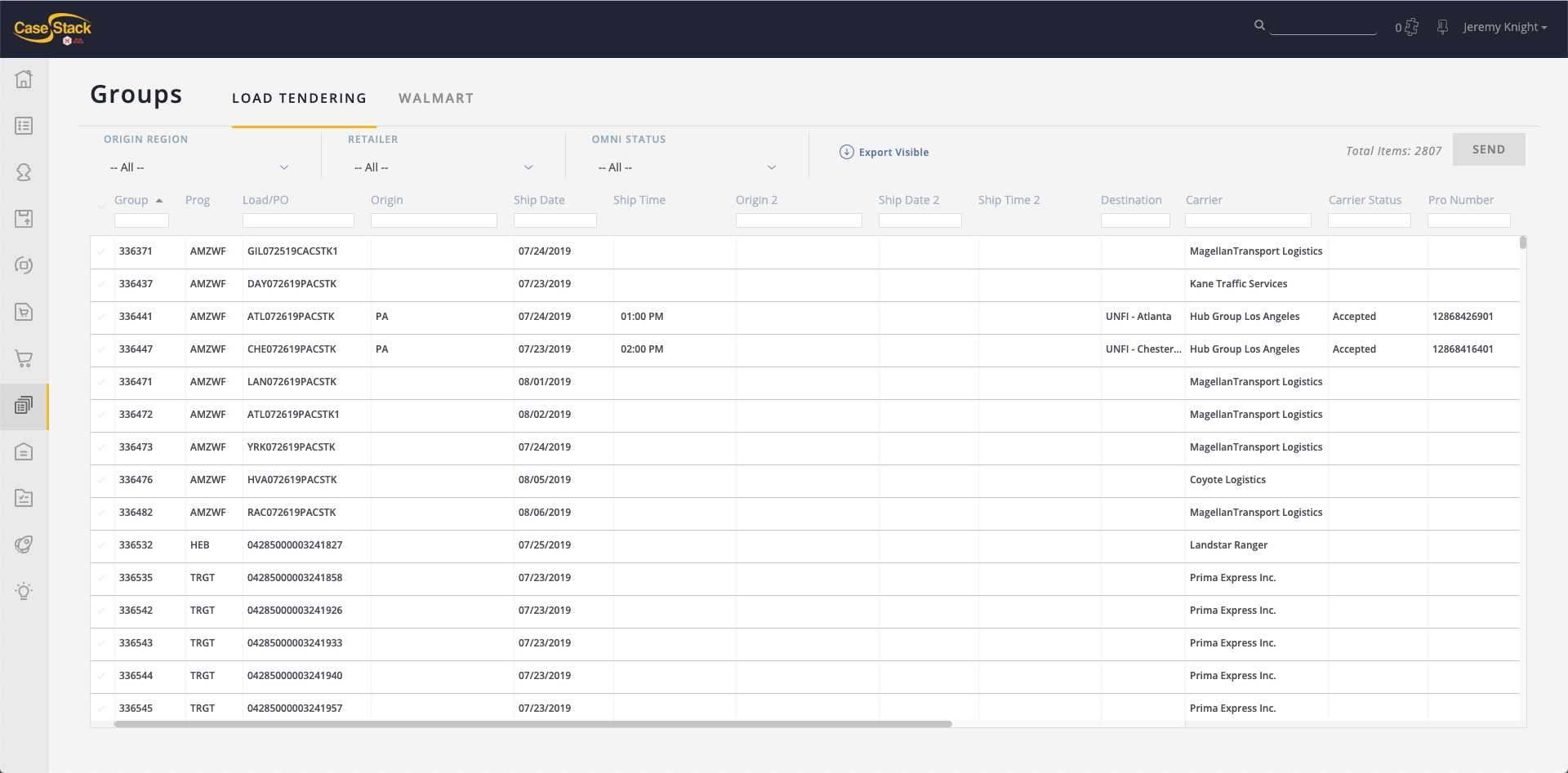The height and width of the screenshot is (773, 1568).
Task: Expand the Omni Status dropdown
Action: coord(687,167)
